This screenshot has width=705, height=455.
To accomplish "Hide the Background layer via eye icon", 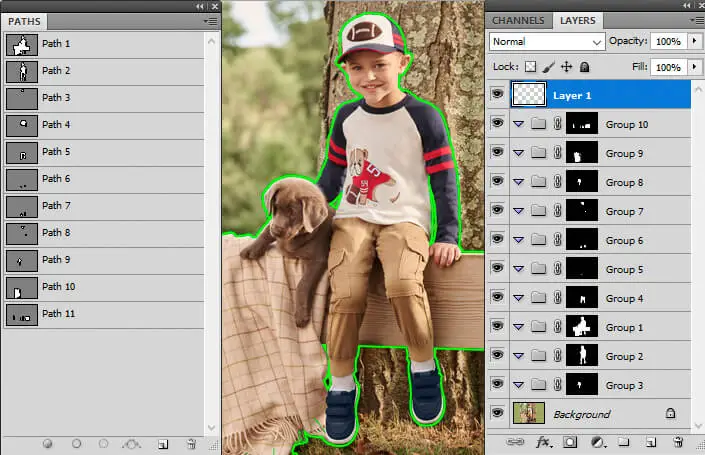I will click(497, 413).
